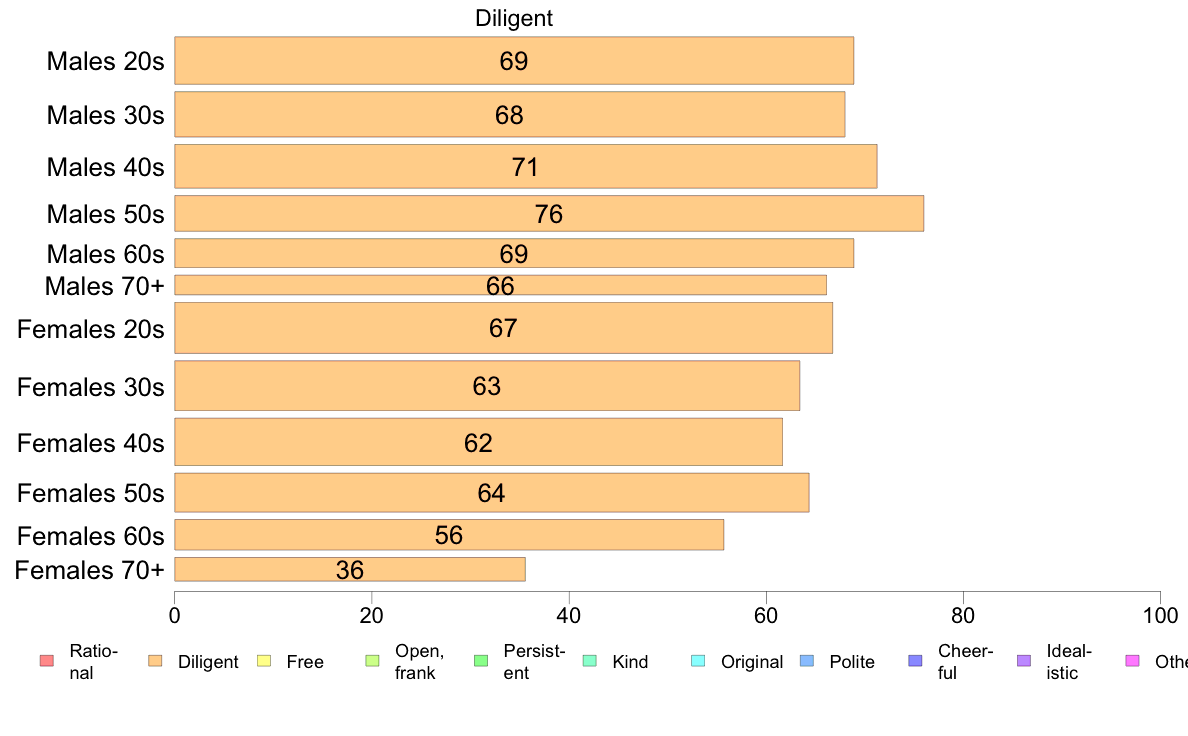Click the cyan Original legend swatch
The height and width of the screenshot is (736, 1188).
(699, 661)
